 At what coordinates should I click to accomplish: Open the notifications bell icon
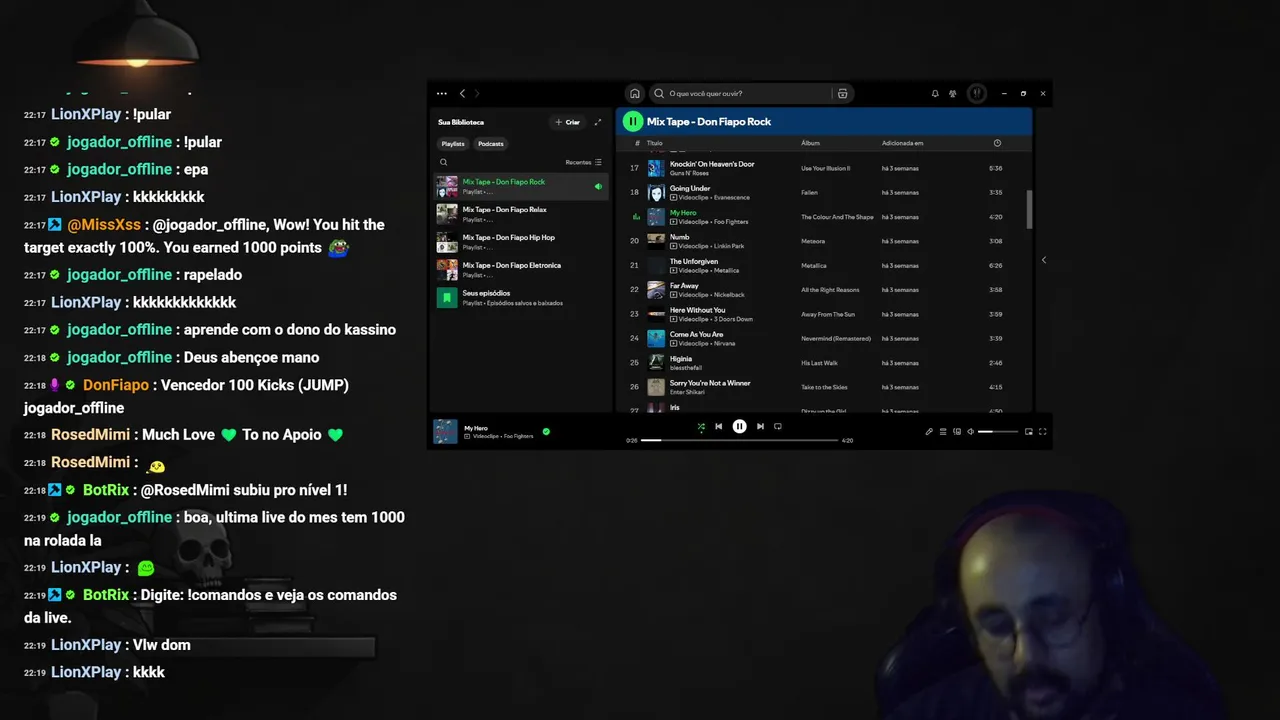pos(935,94)
